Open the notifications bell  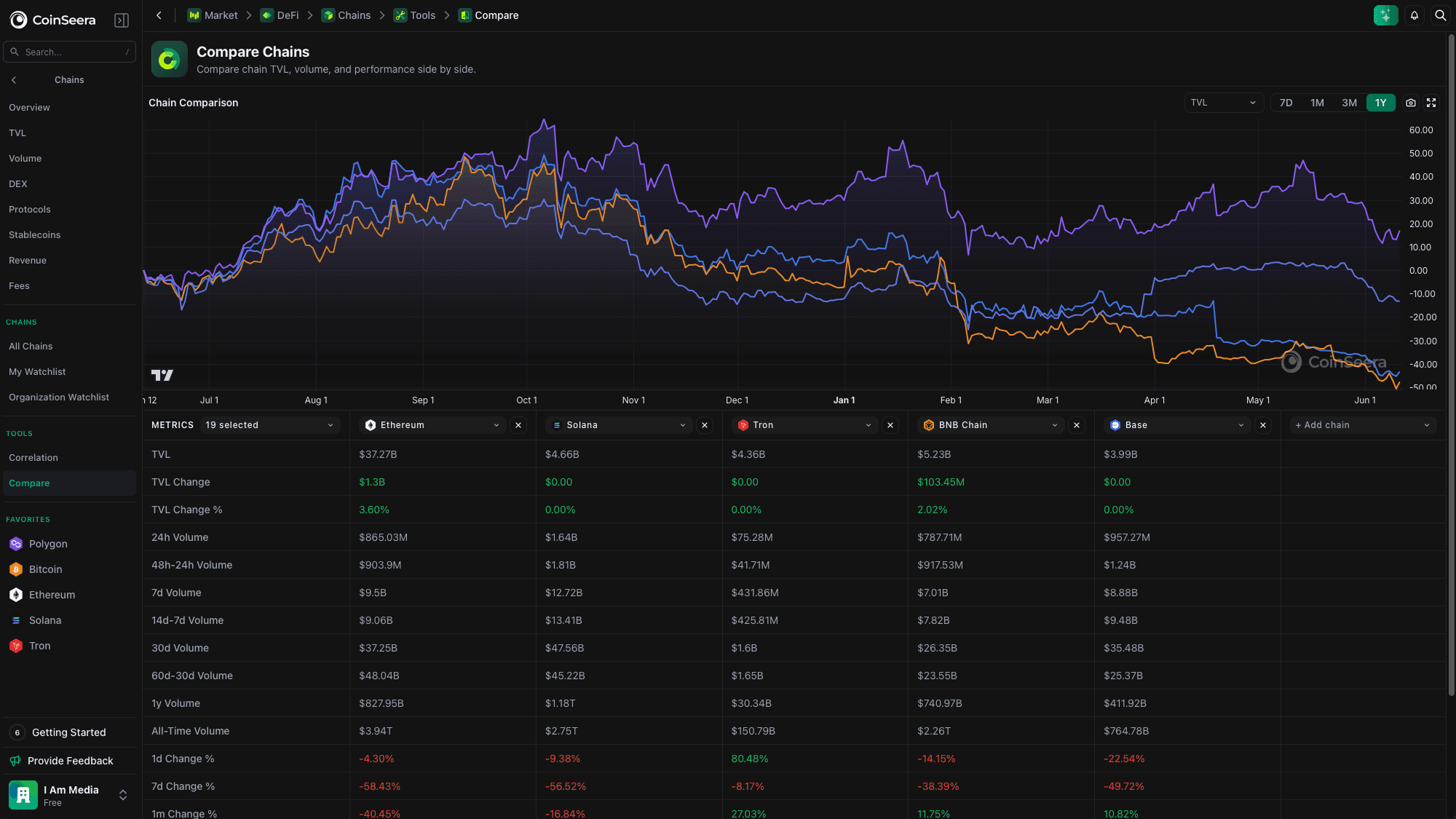point(1415,15)
